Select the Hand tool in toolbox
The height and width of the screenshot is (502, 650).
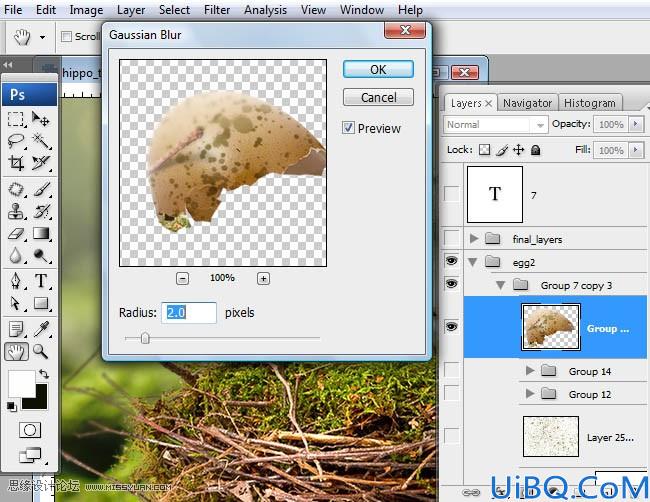16,352
